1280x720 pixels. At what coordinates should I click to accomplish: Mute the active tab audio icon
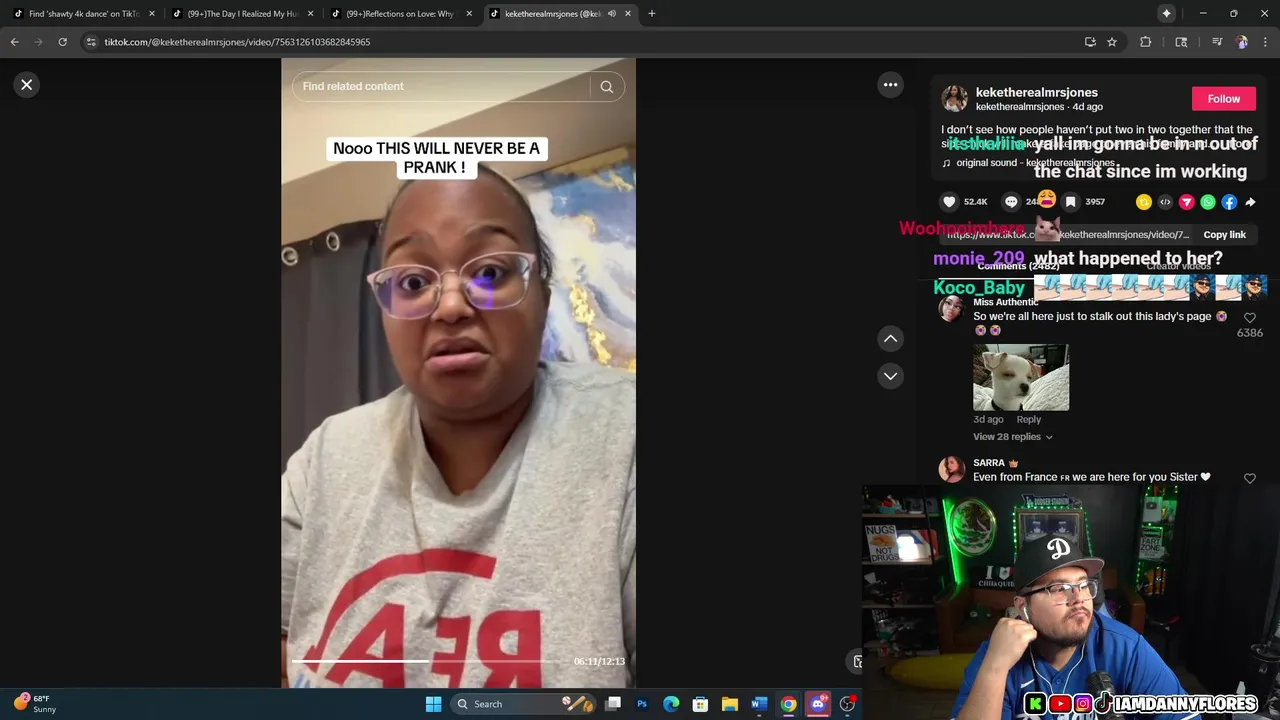(612, 14)
